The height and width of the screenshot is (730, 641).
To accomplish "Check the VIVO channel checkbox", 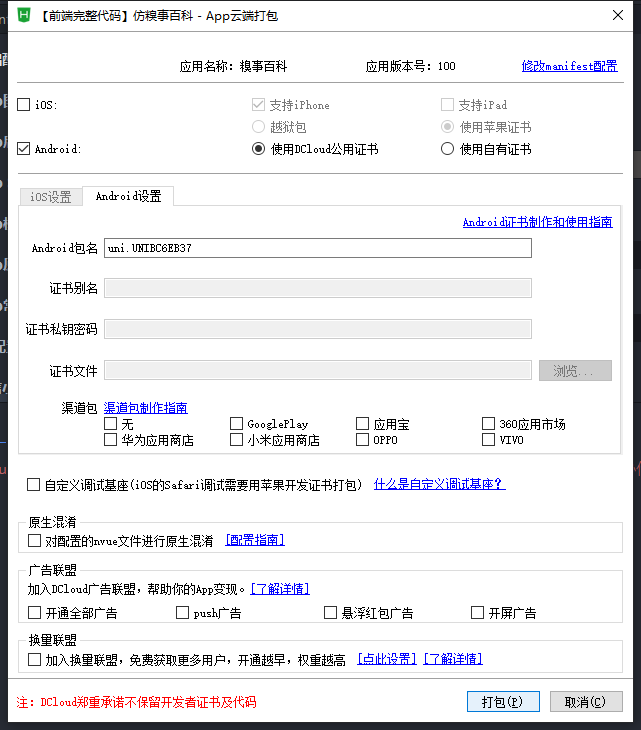I will click(488, 440).
